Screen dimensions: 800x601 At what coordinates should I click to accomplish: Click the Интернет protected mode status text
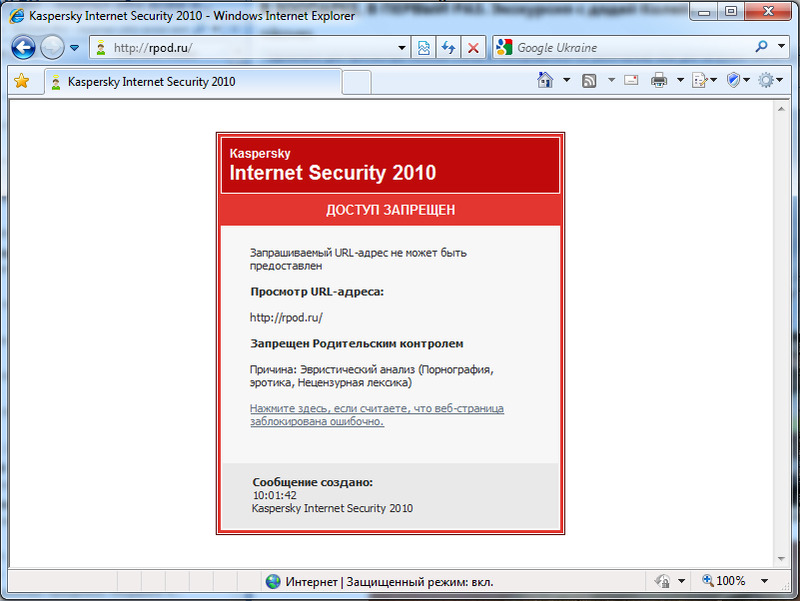coord(389,582)
